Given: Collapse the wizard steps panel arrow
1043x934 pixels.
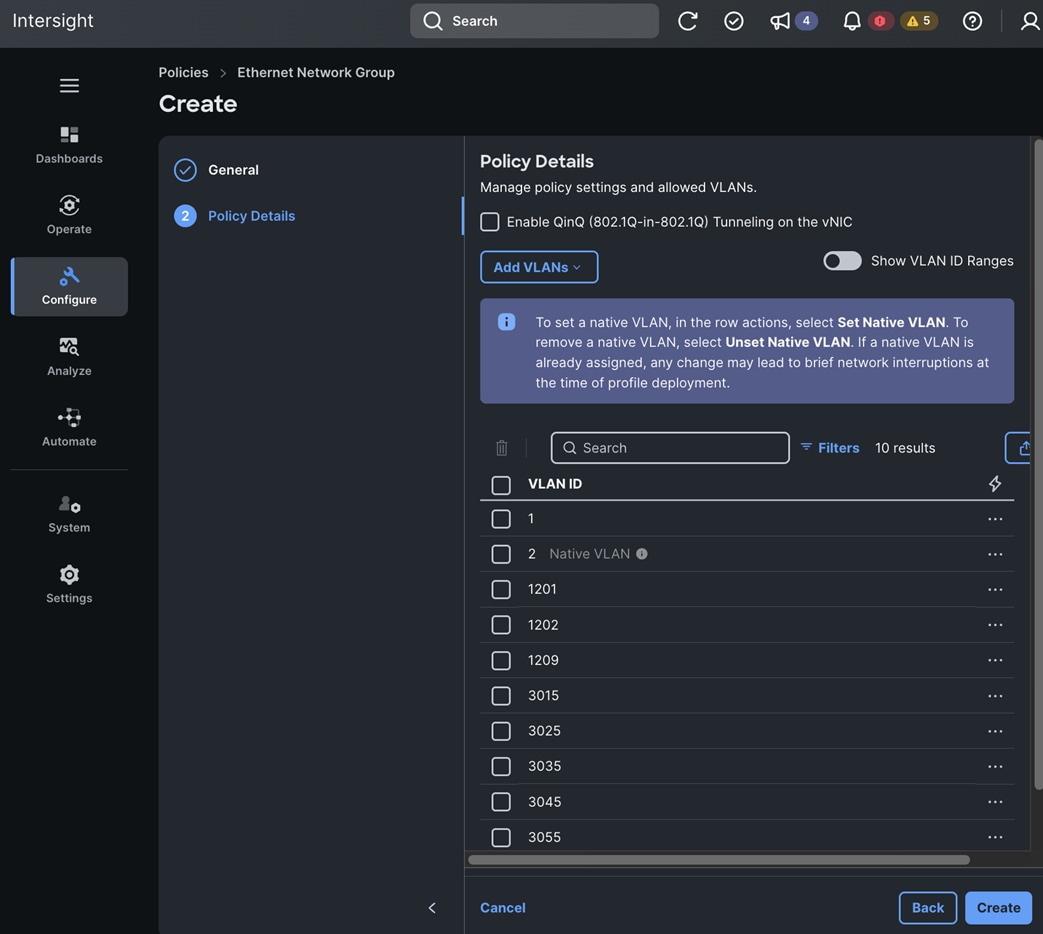Looking at the screenshot, I should [432, 907].
